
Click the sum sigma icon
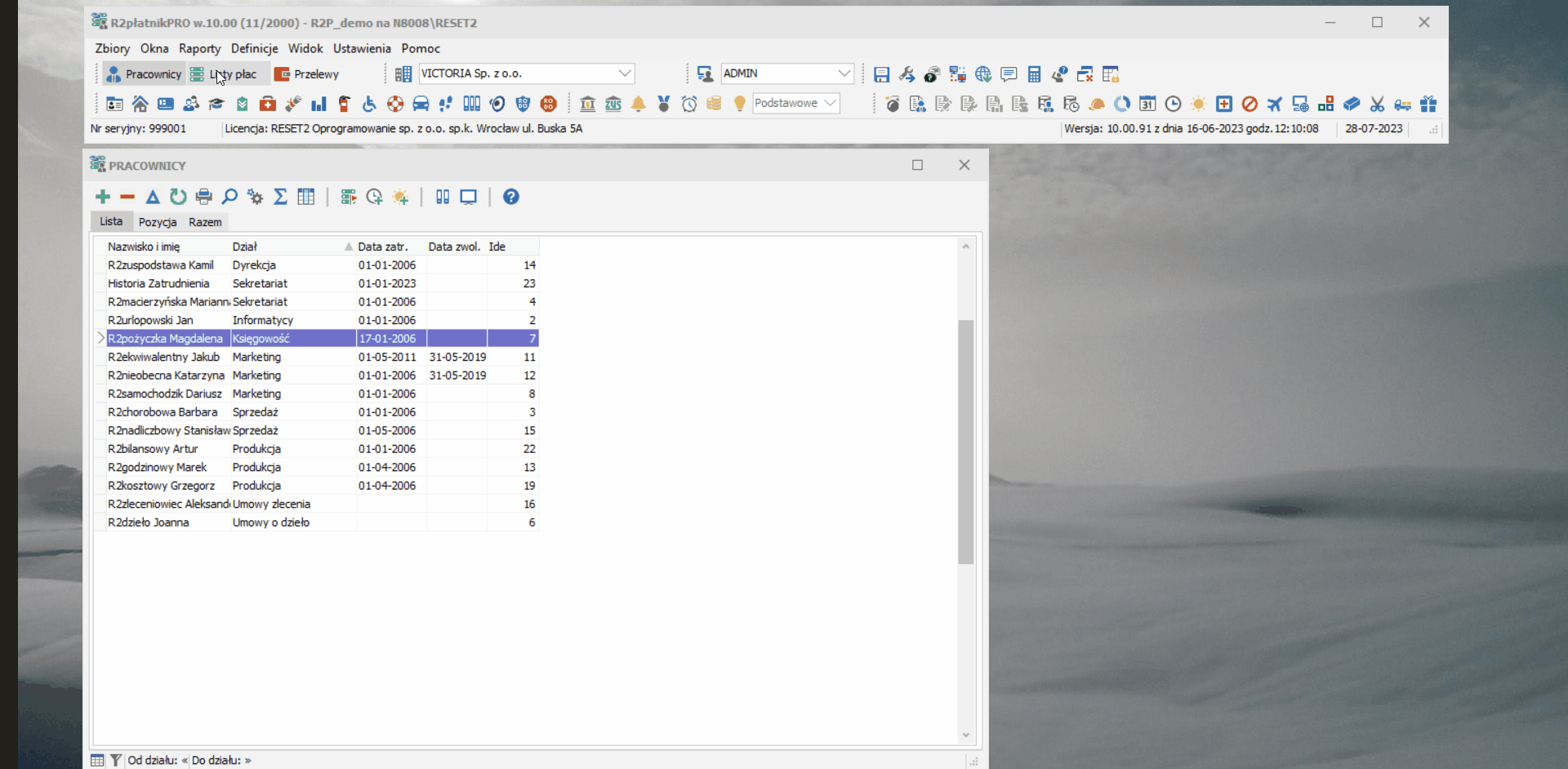pyautogui.click(x=280, y=197)
